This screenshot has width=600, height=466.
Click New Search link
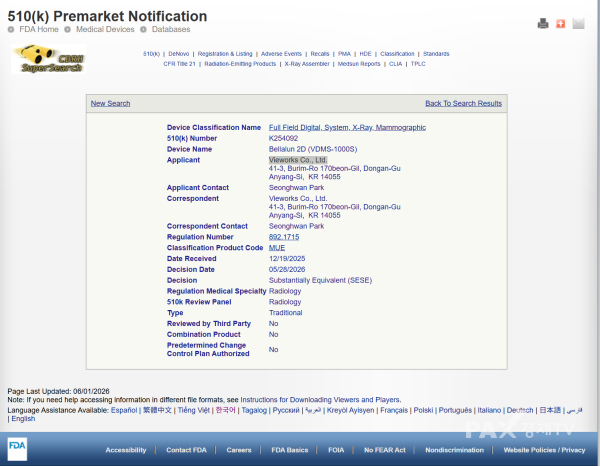110,103
